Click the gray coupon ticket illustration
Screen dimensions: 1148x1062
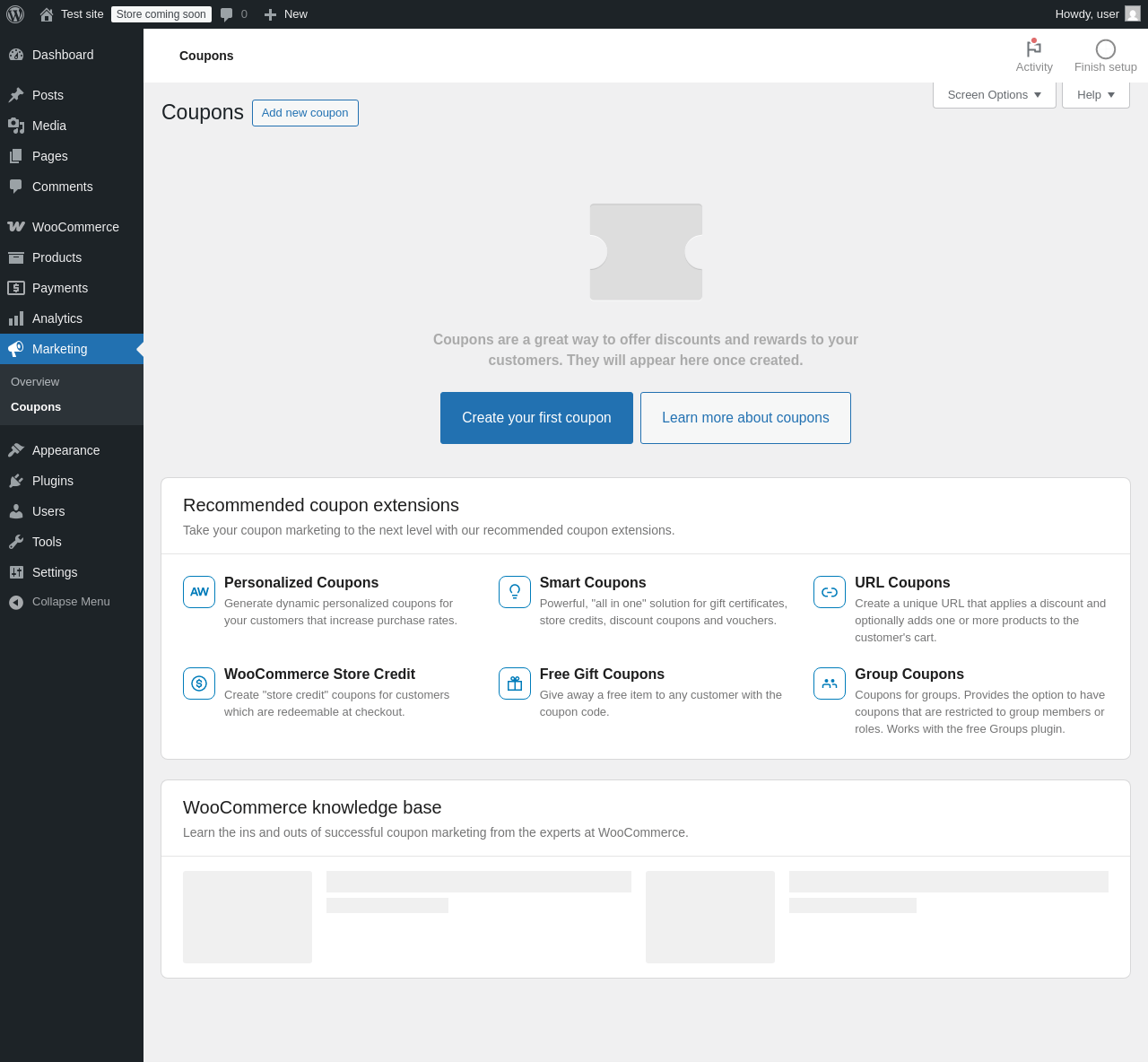pyautogui.click(x=646, y=252)
